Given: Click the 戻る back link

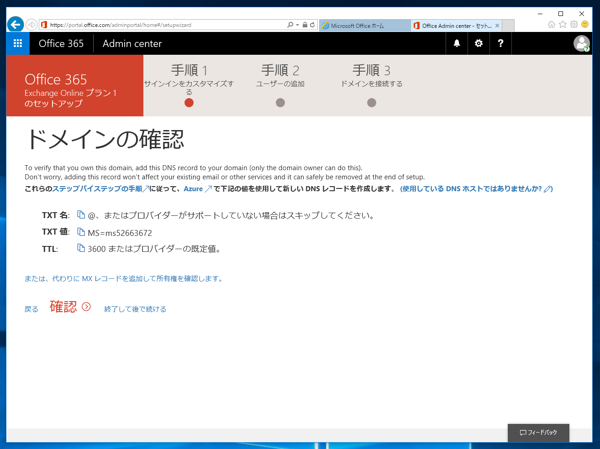Looking at the screenshot, I should pyautogui.click(x=31, y=309).
